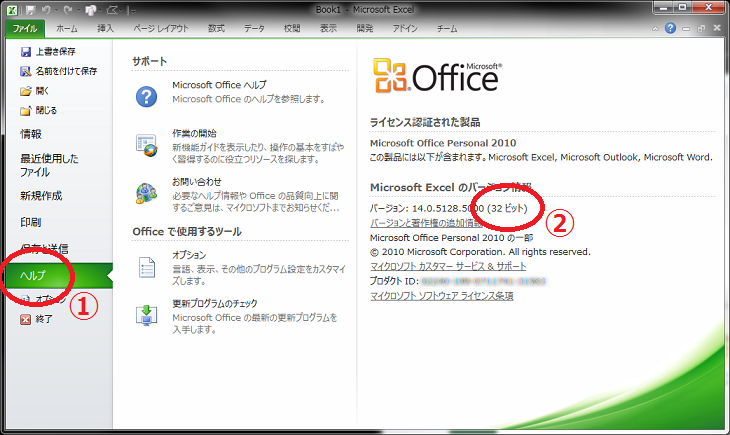Image resolution: width=730 pixels, height=435 pixels.
Task: Open the ファイル tab
Action: [25, 28]
